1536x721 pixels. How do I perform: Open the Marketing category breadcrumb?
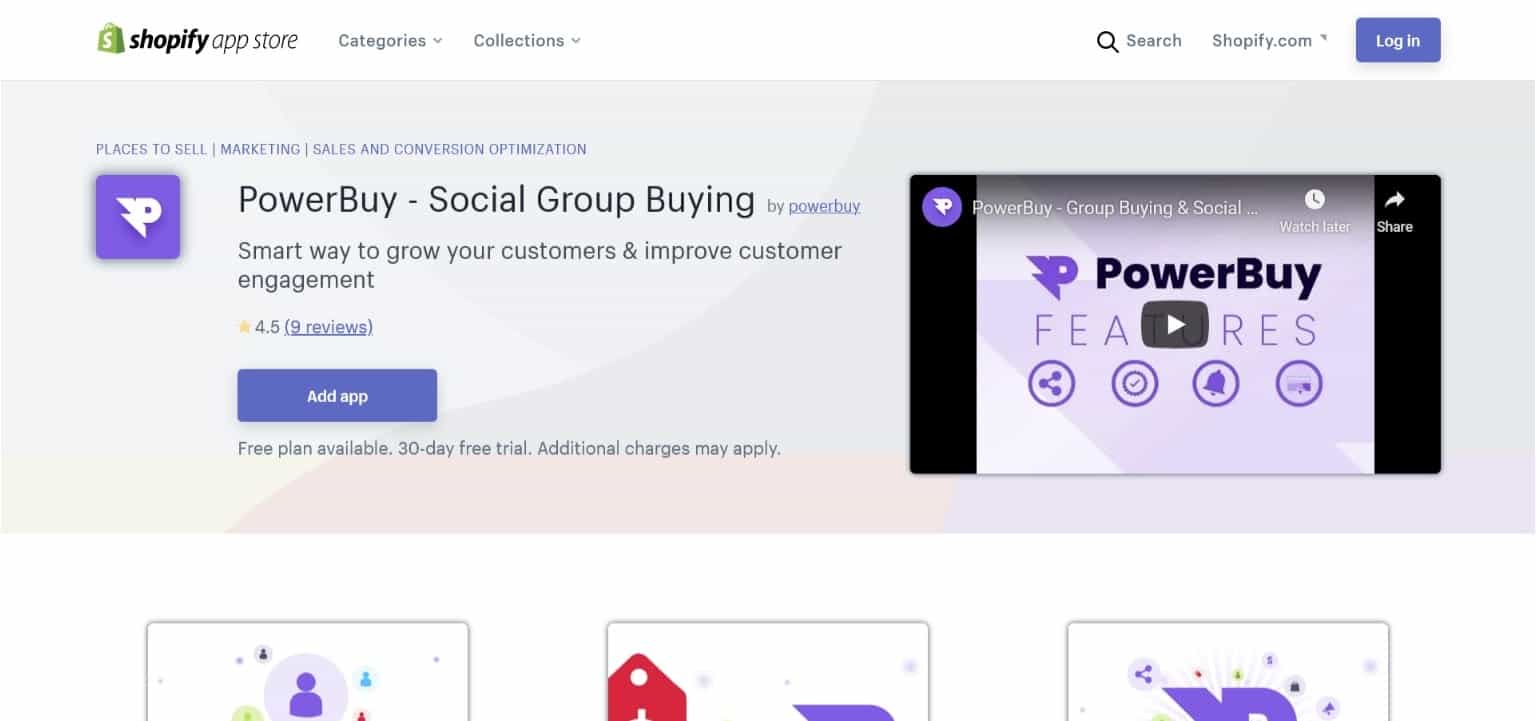pyautogui.click(x=260, y=149)
